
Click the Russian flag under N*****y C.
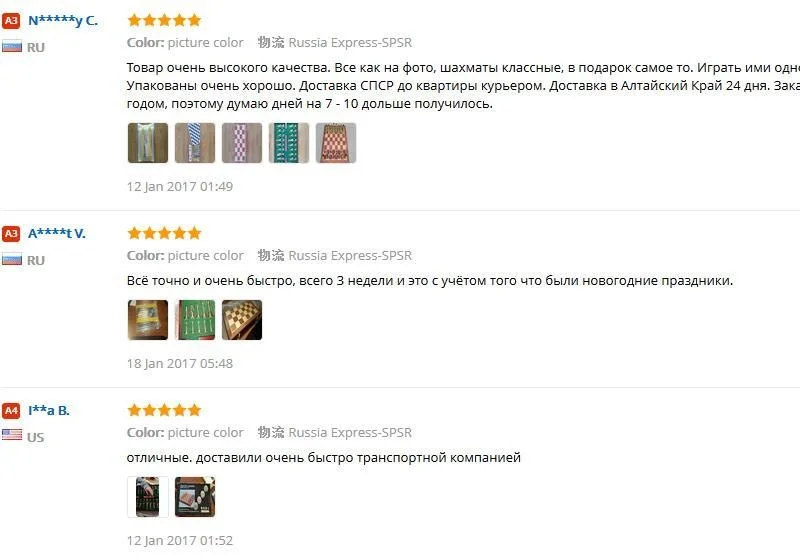point(12,46)
